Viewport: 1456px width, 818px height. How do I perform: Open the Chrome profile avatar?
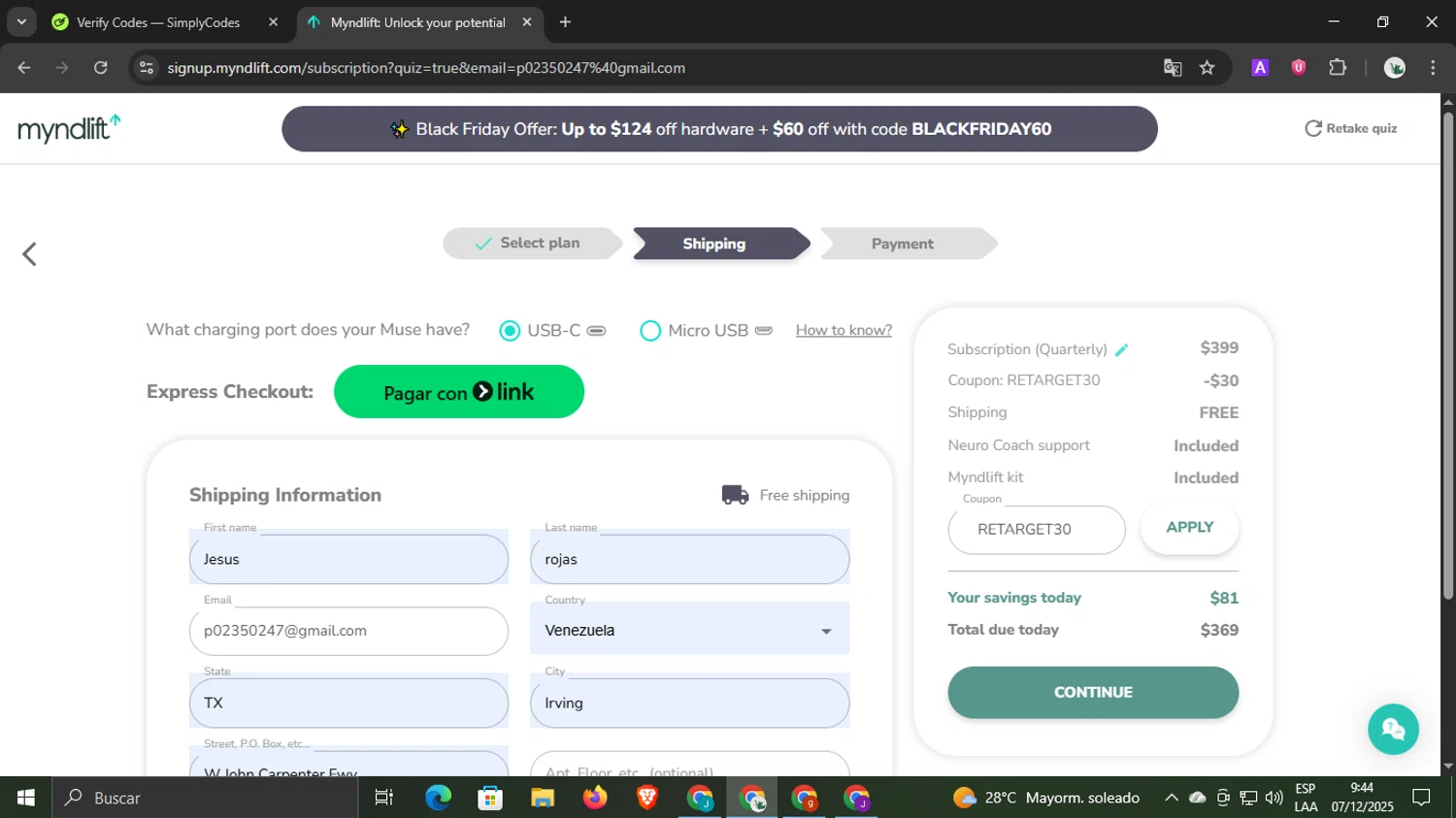(1395, 68)
